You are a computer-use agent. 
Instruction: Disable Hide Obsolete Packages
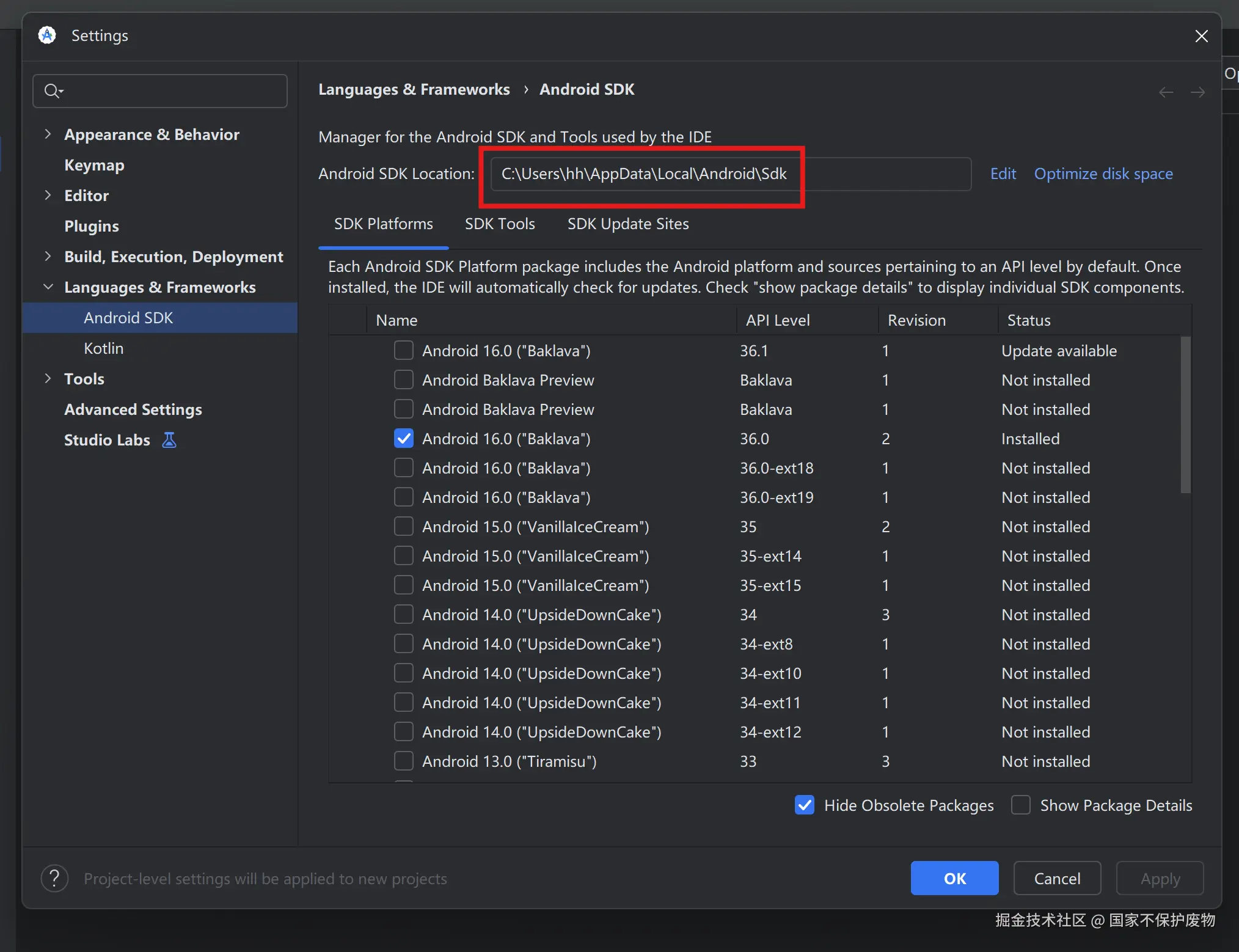805,805
